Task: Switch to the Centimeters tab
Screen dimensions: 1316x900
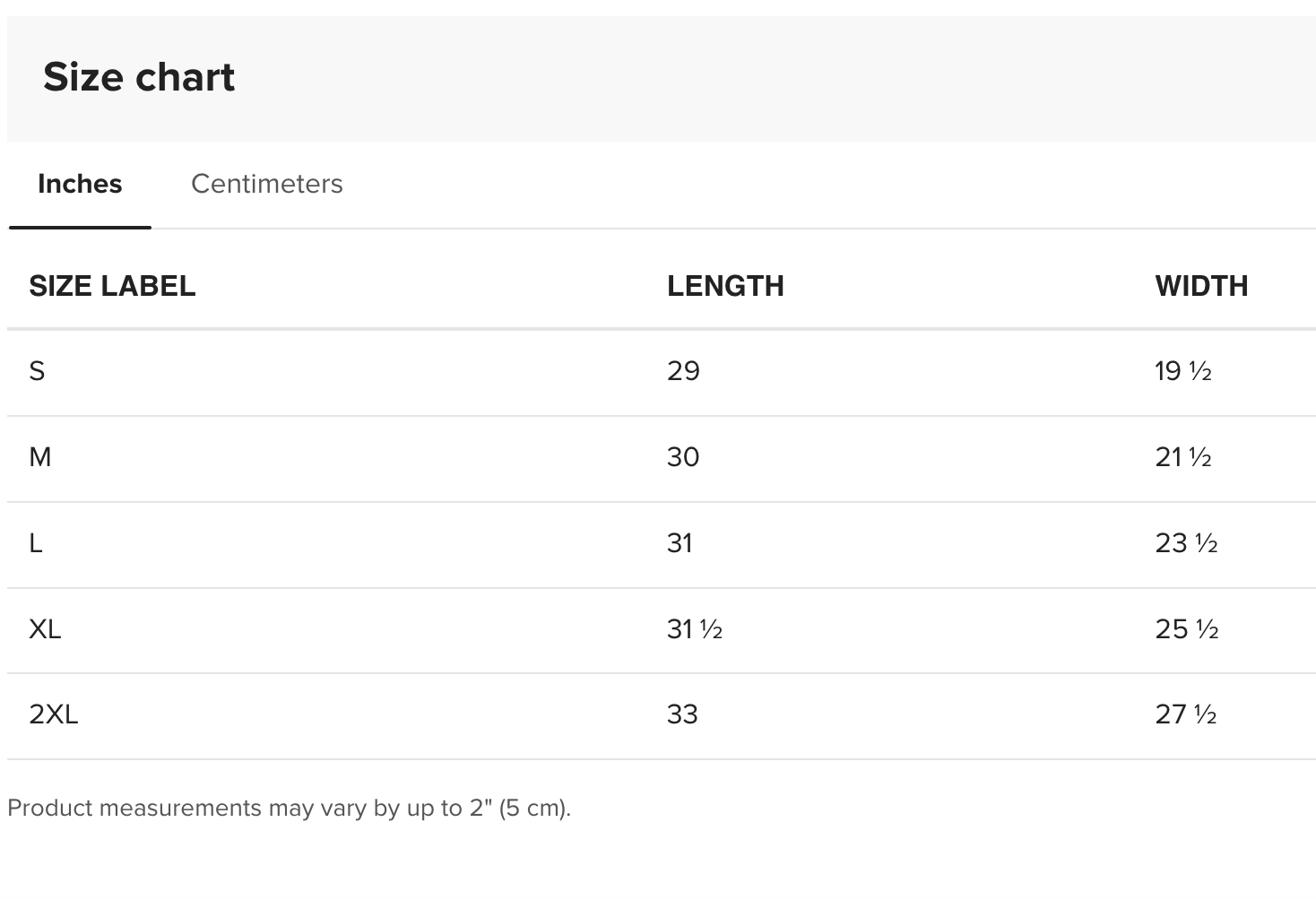Action: point(266,184)
